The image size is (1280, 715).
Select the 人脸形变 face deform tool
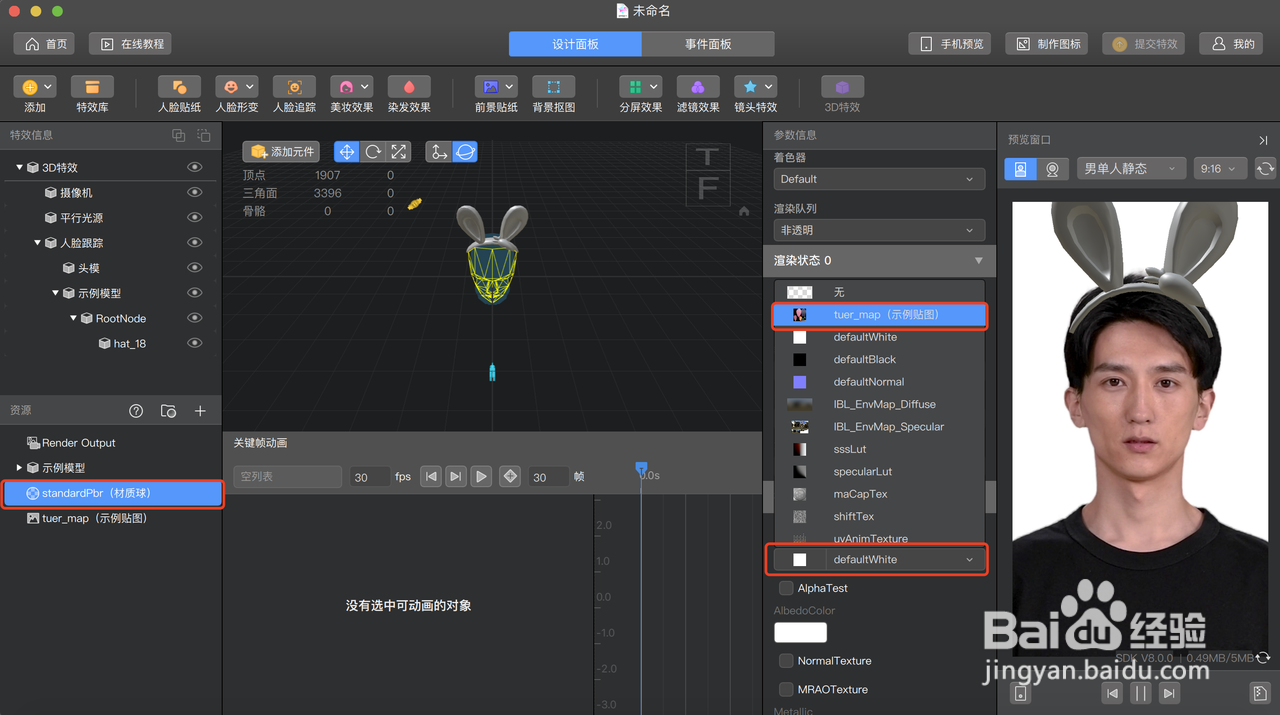(x=237, y=87)
